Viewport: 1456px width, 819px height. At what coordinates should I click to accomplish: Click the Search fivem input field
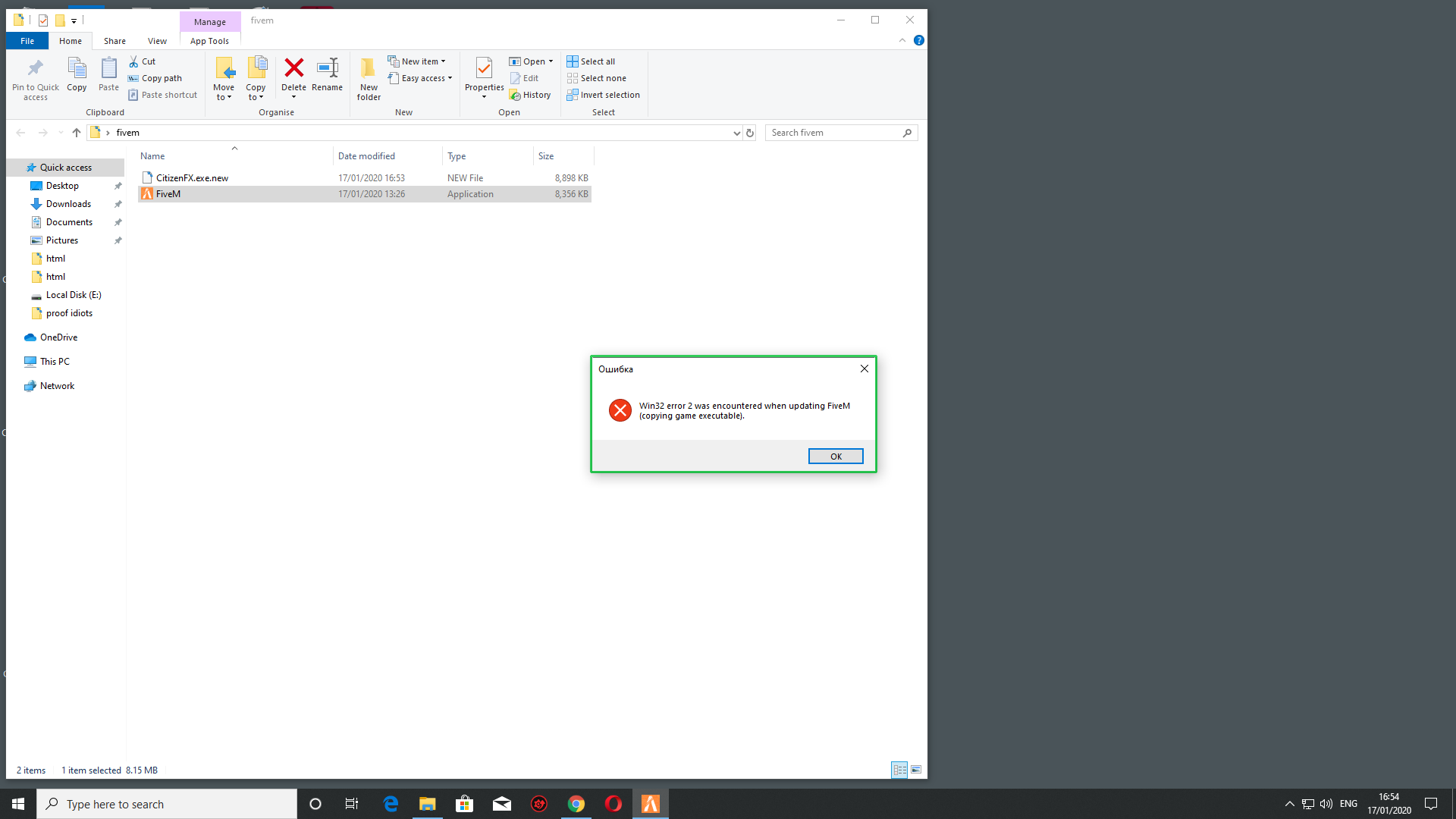click(834, 133)
